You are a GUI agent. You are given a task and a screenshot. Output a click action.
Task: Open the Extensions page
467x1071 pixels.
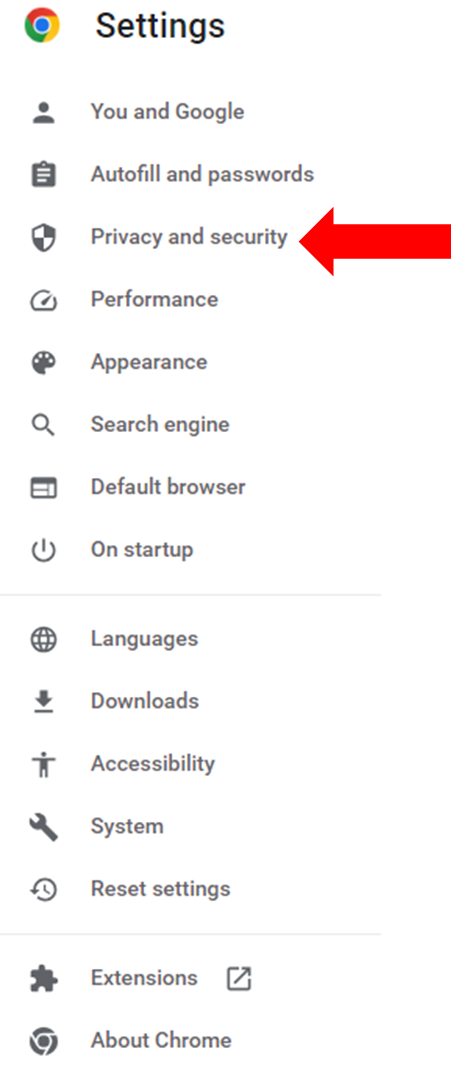tap(144, 978)
